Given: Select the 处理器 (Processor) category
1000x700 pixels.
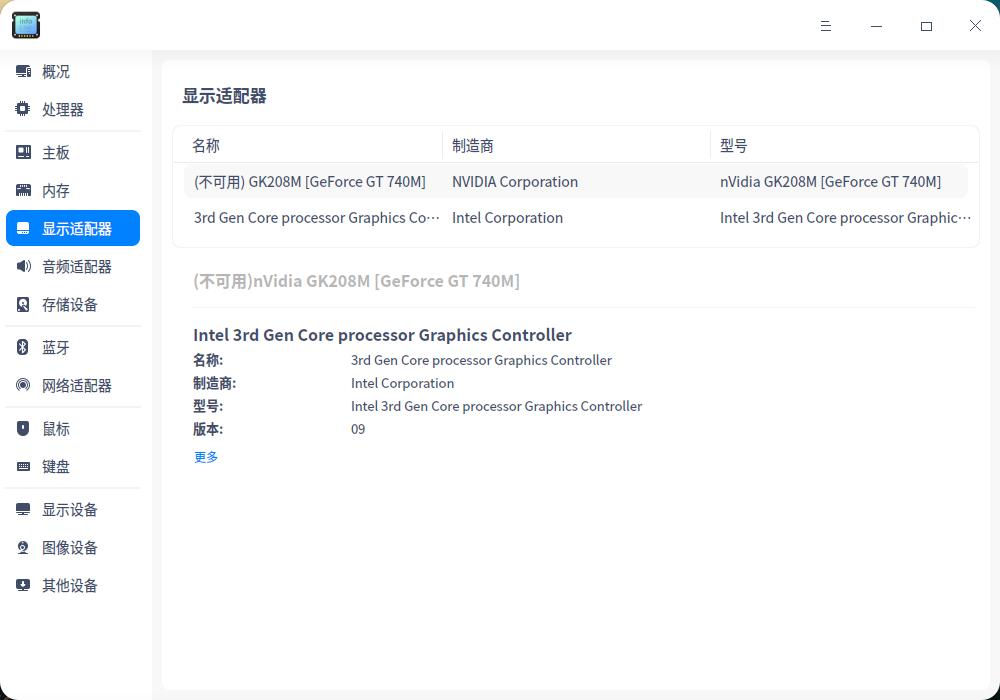Looking at the screenshot, I should [62, 109].
